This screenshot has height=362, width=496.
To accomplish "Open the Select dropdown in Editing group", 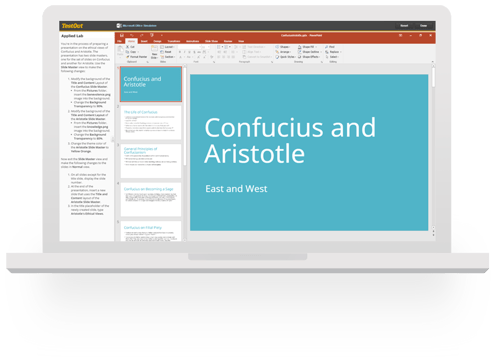I will pos(332,57).
